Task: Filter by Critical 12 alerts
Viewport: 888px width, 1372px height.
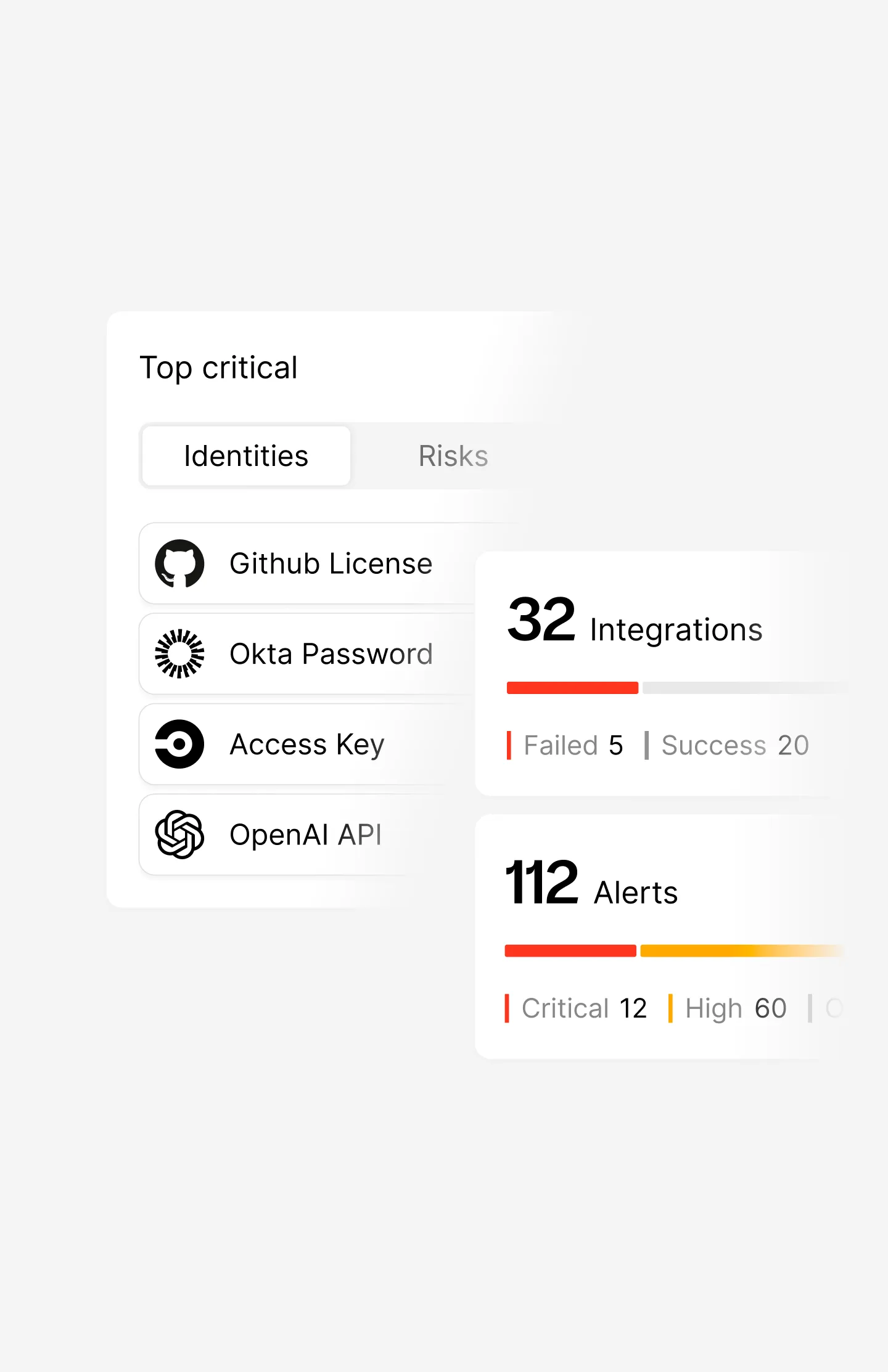Action: 583,1008
